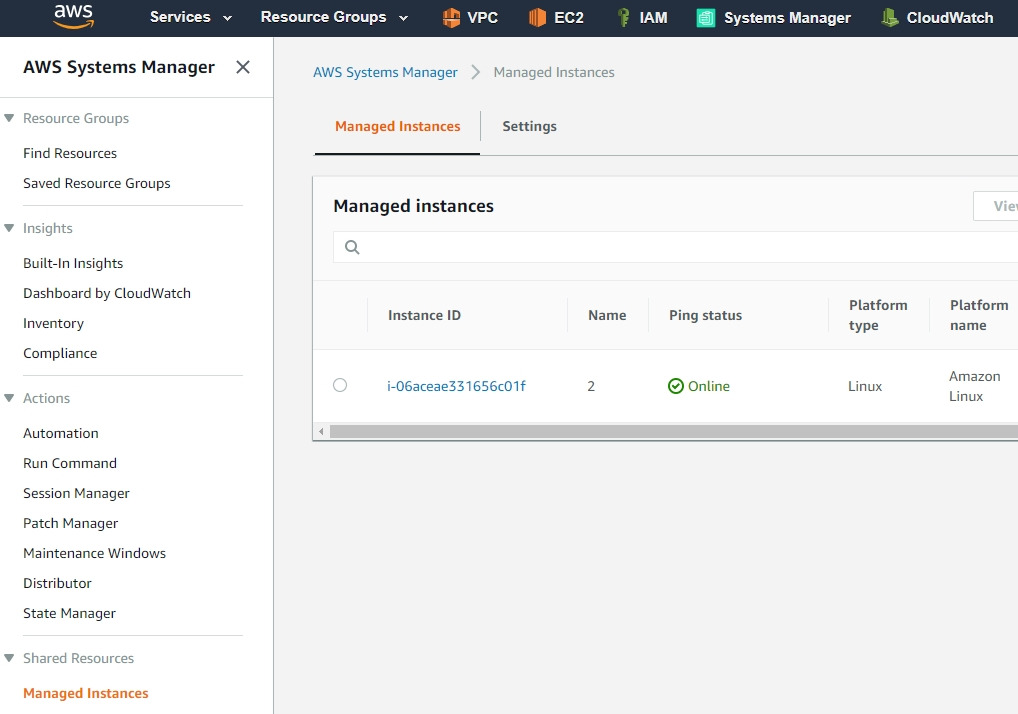The image size is (1018, 714).
Task: Go to Inventory page
Action: tap(53, 323)
